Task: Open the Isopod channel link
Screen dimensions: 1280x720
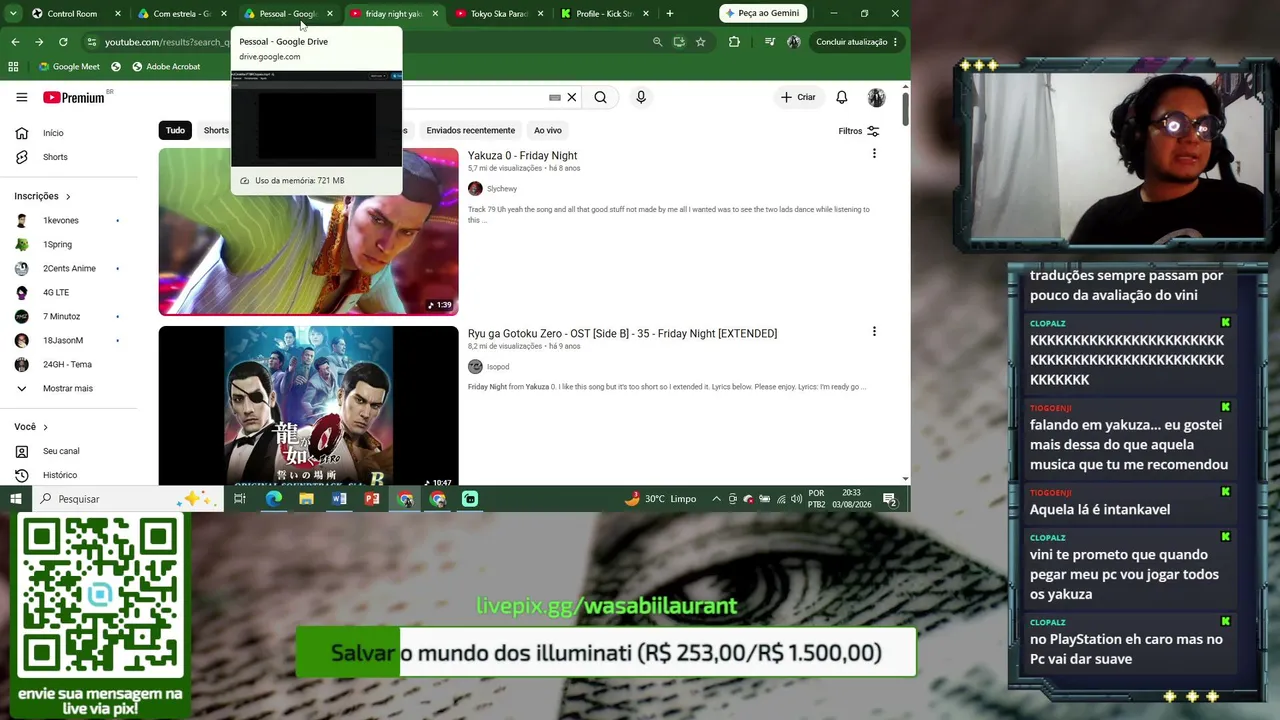Action: (497, 367)
